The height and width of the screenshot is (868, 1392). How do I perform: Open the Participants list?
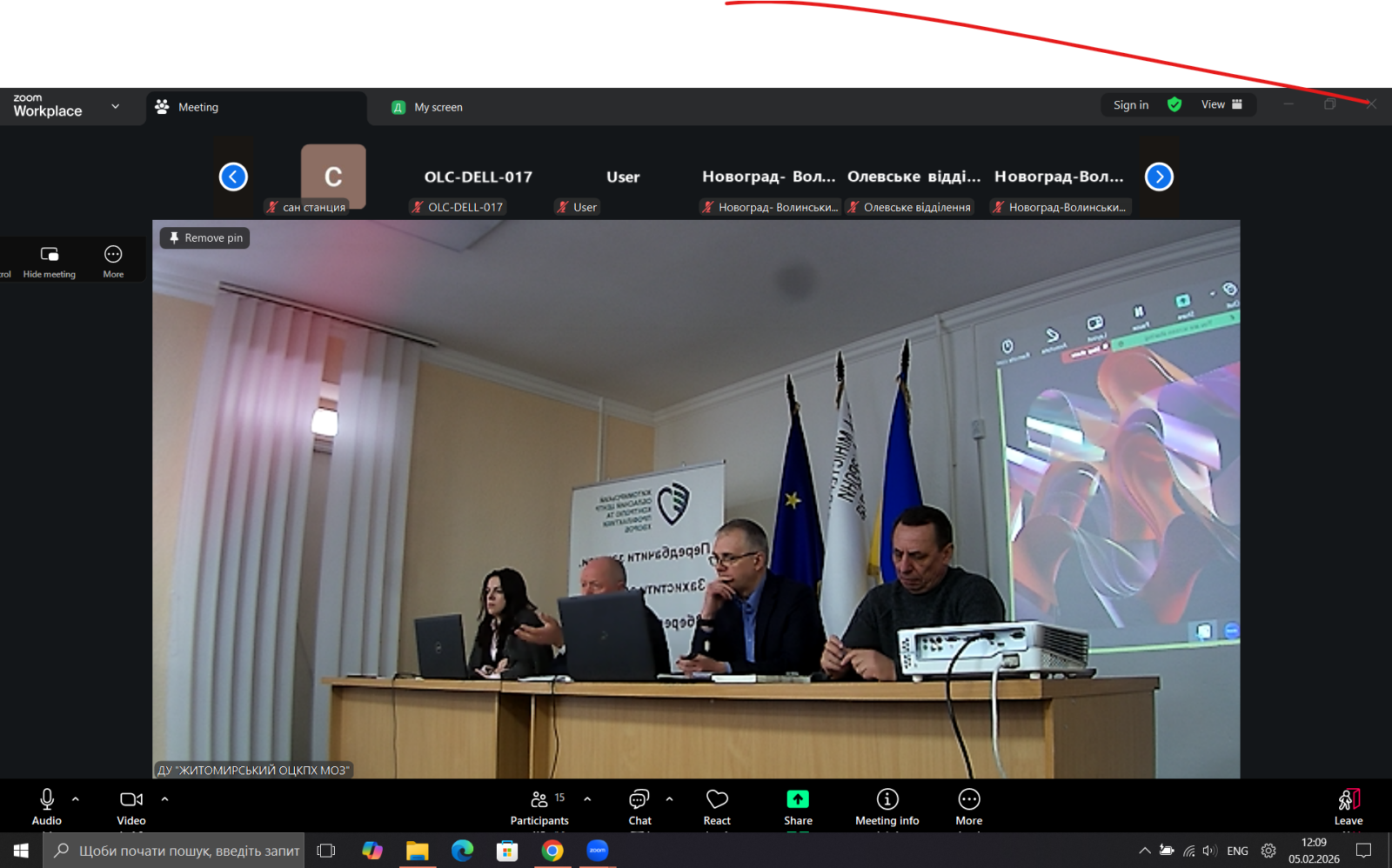539,805
